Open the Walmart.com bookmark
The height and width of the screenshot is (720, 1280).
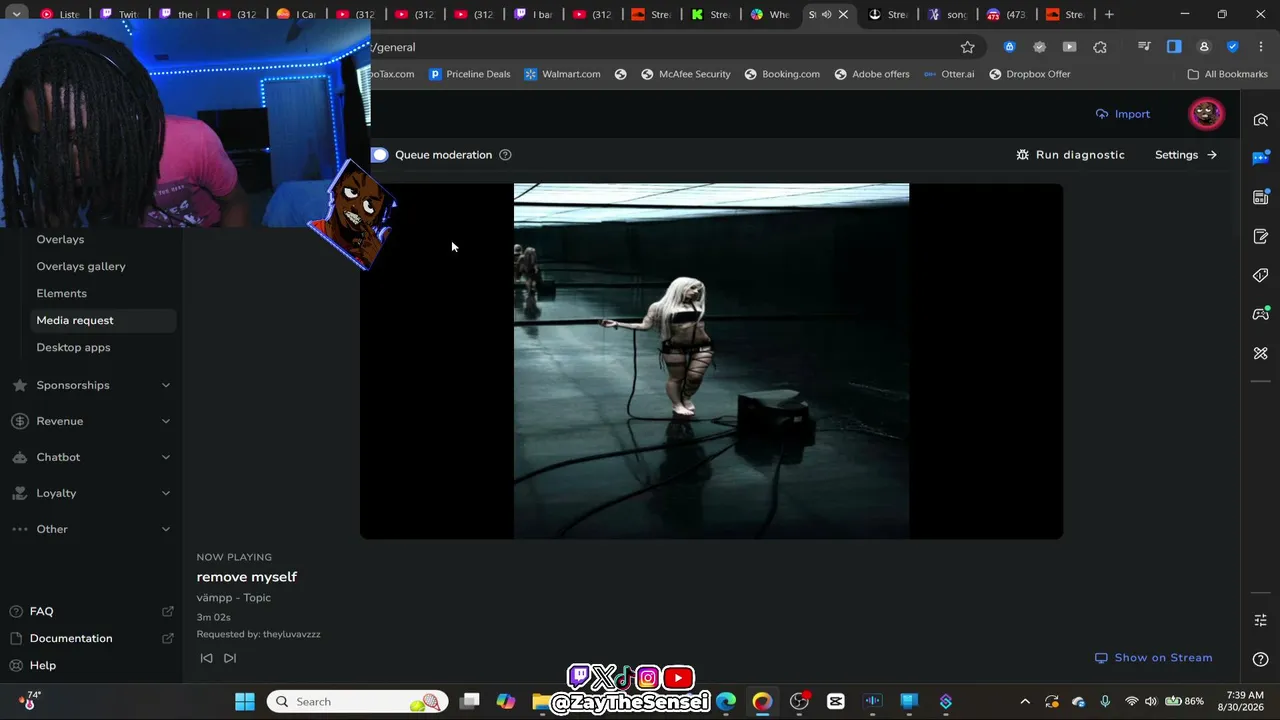click(x=562, y=74)
